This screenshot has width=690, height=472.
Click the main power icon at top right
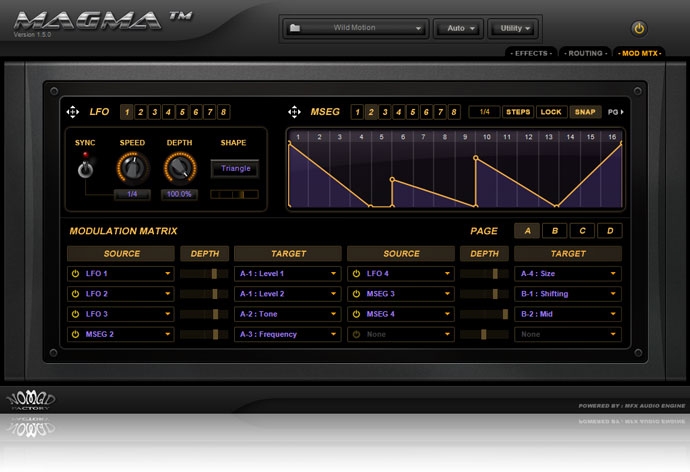click(x=639, y=29)
